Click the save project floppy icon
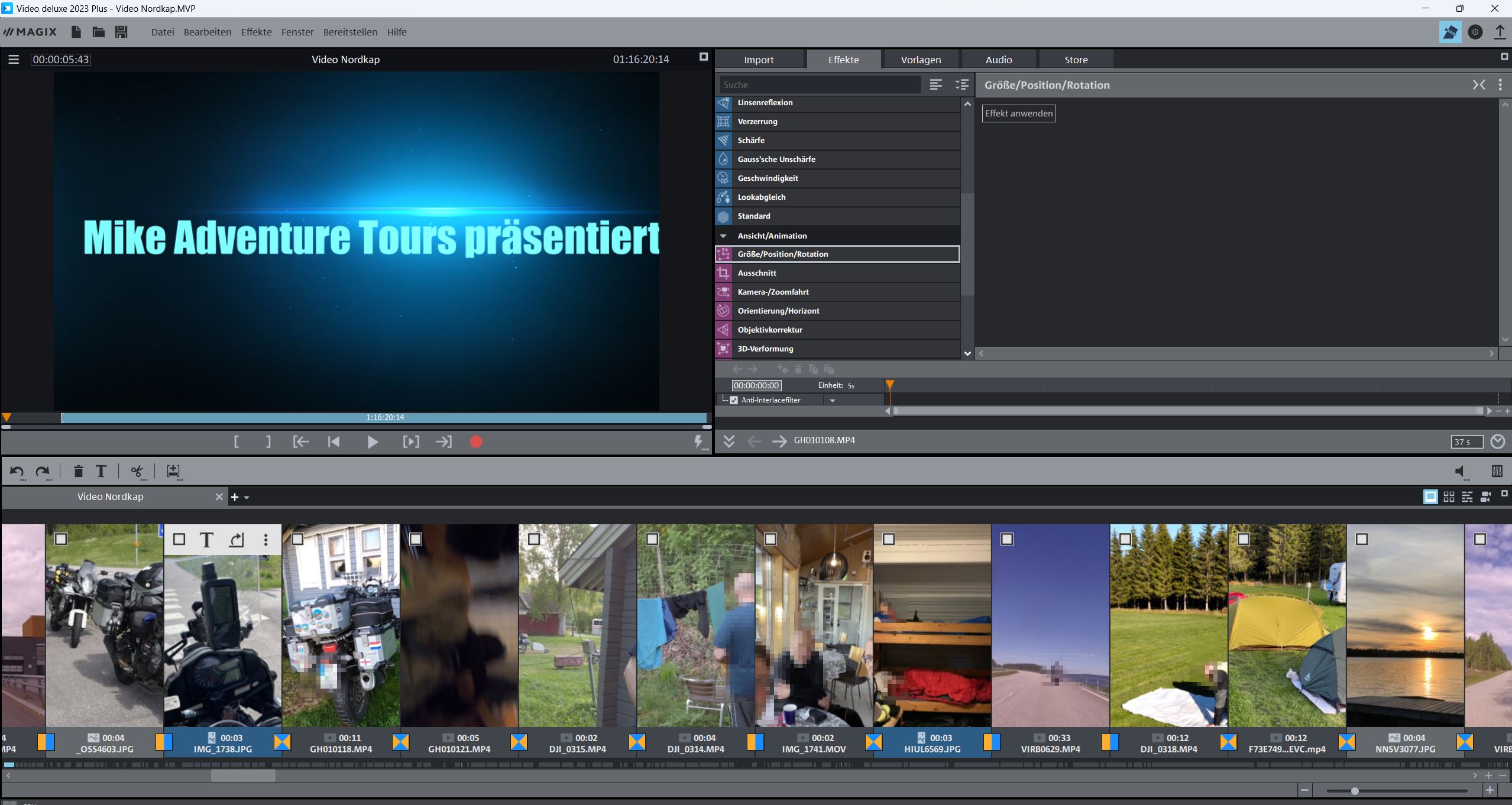 tap(121, 32)
